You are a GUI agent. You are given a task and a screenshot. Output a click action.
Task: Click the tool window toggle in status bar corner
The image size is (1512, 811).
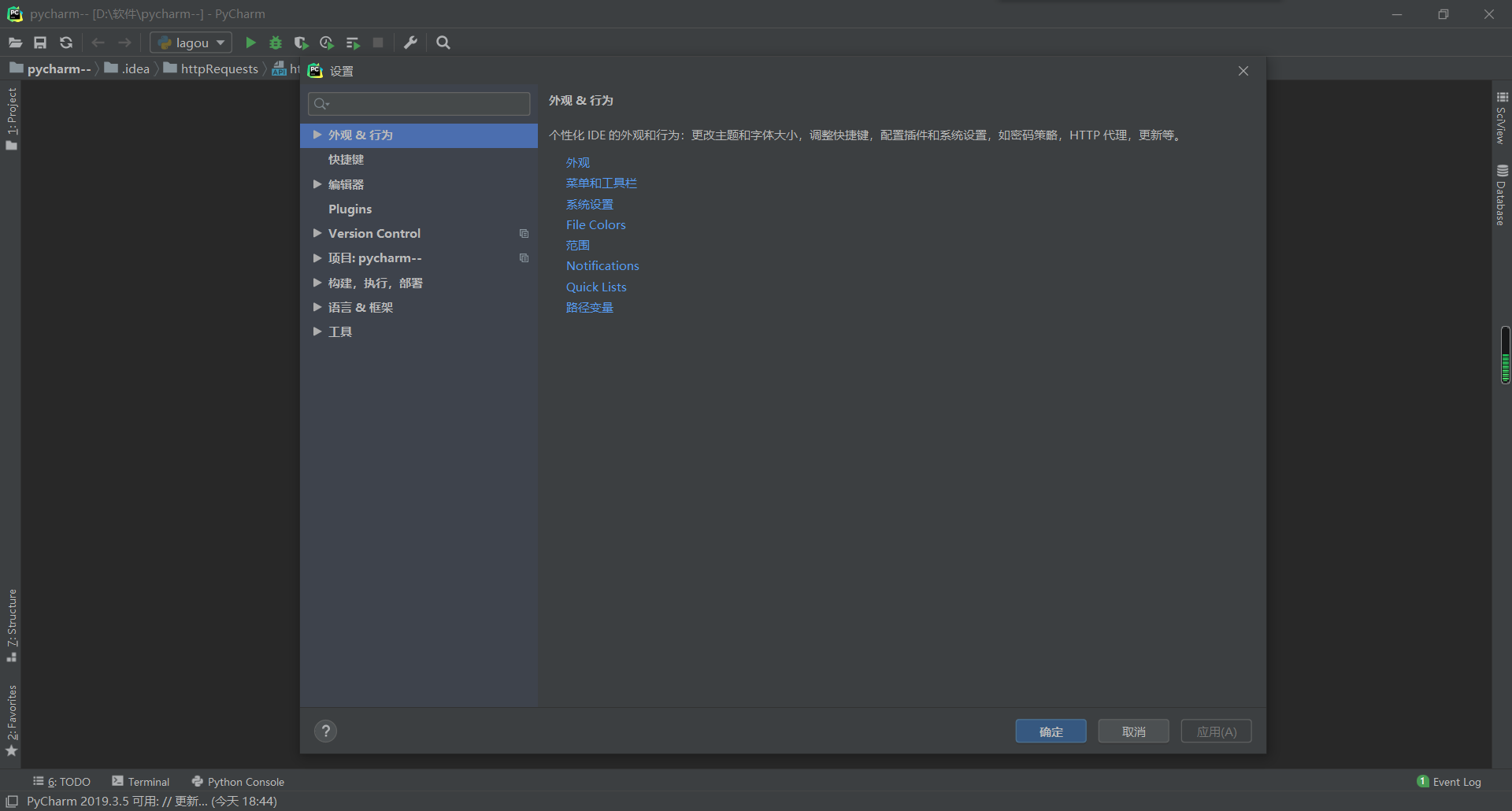tap(12, 801)
